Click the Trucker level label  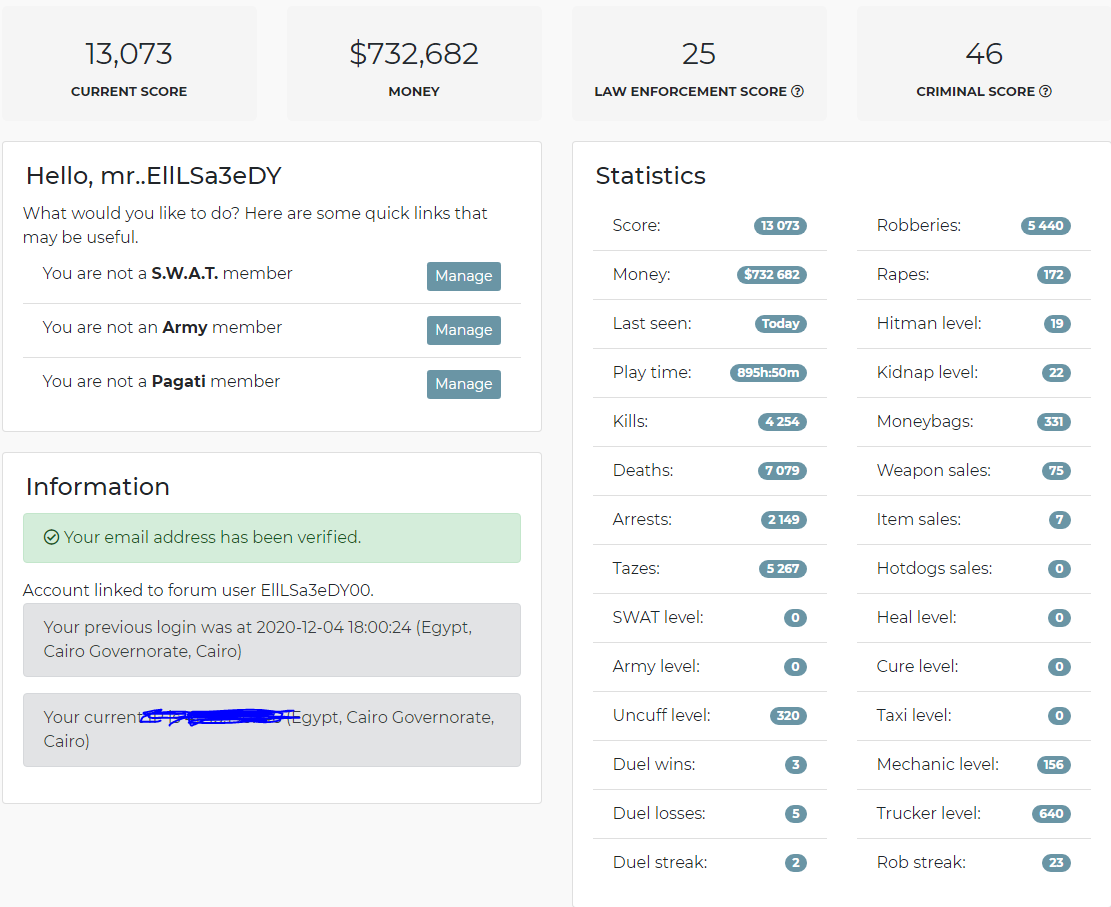[x=929, y=813]
